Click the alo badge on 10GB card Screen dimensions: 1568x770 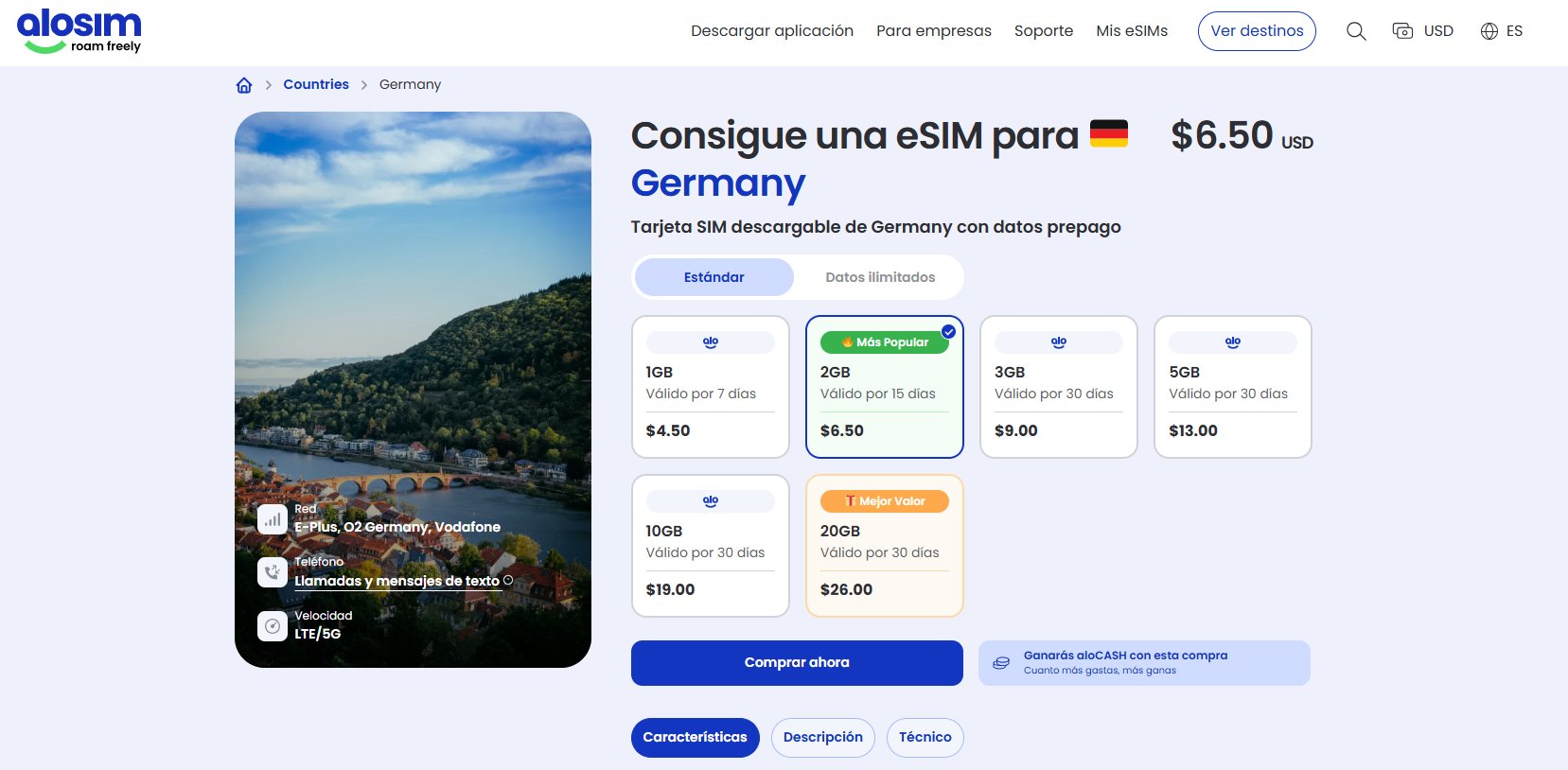tap(711, 501)
